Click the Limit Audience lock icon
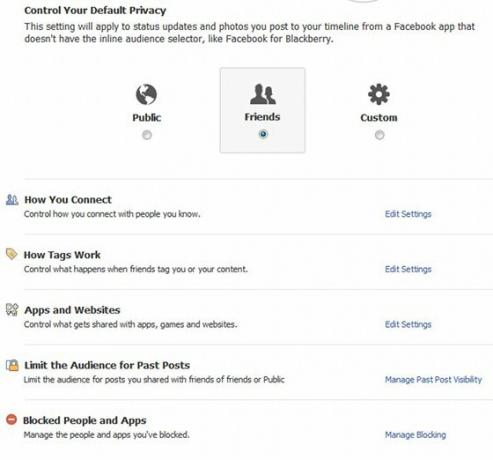Screen dimensions: 493x460 12,365
